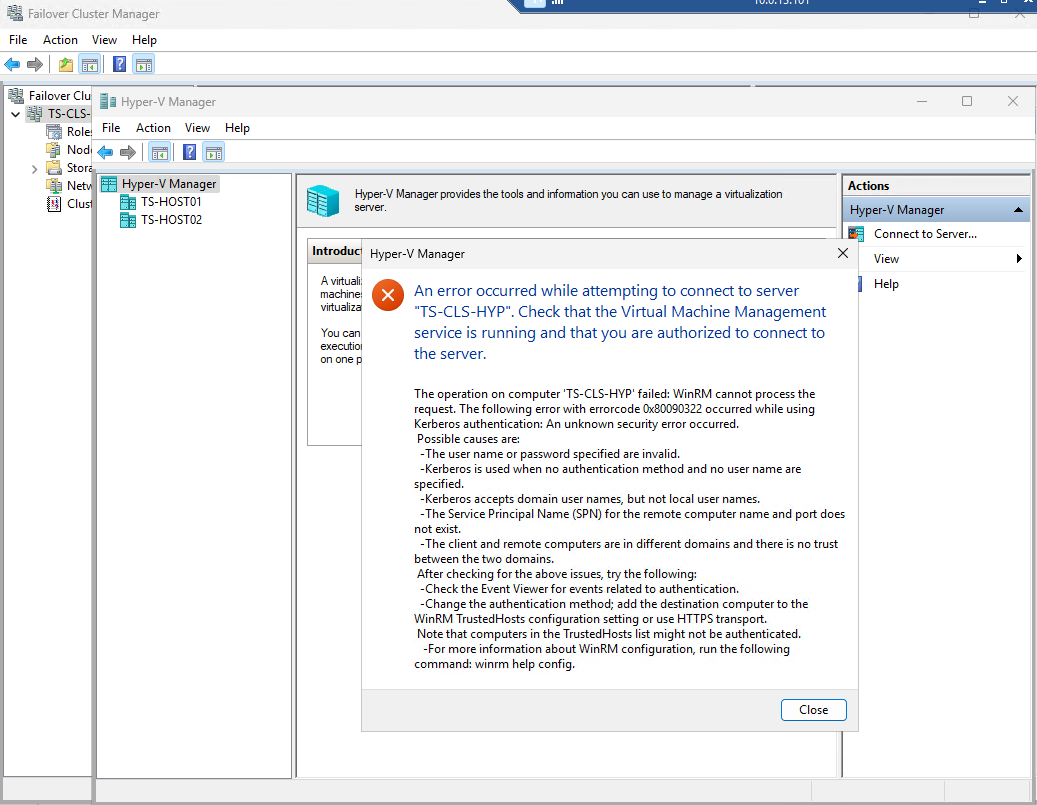Viewport: 1037px width, 805px height.
Task: Open View menu in Hyper-V Manager window
Action: [197, 128]
